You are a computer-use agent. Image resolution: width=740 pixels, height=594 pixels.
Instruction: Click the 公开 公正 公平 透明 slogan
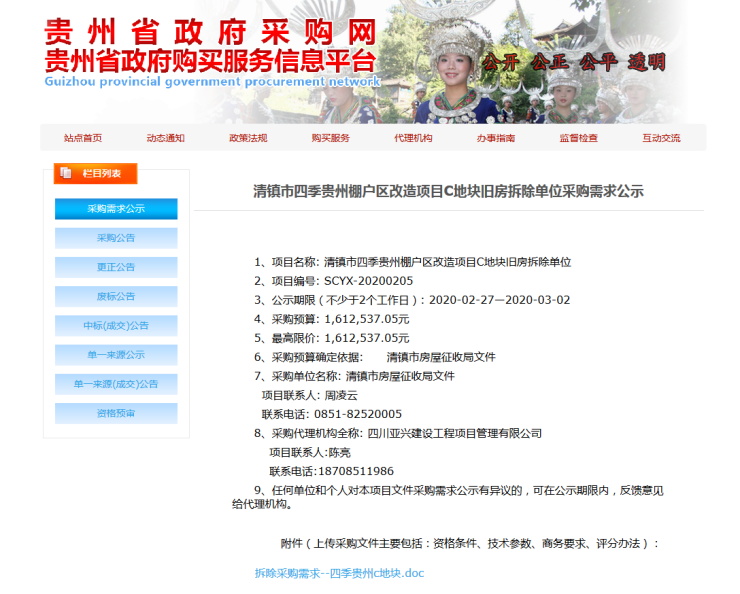tap(574, 62)
